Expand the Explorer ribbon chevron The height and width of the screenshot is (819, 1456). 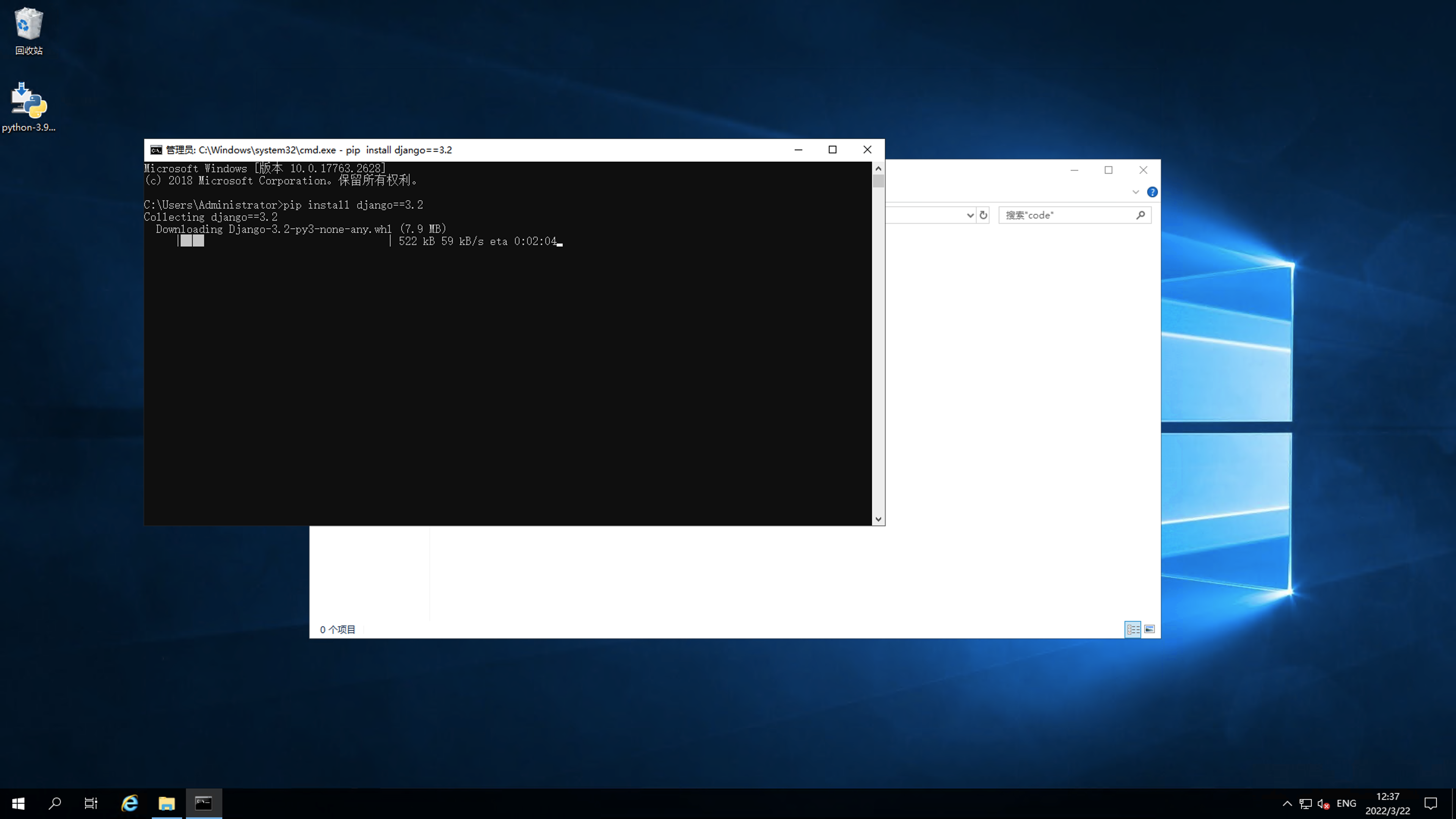point(1136,192)
